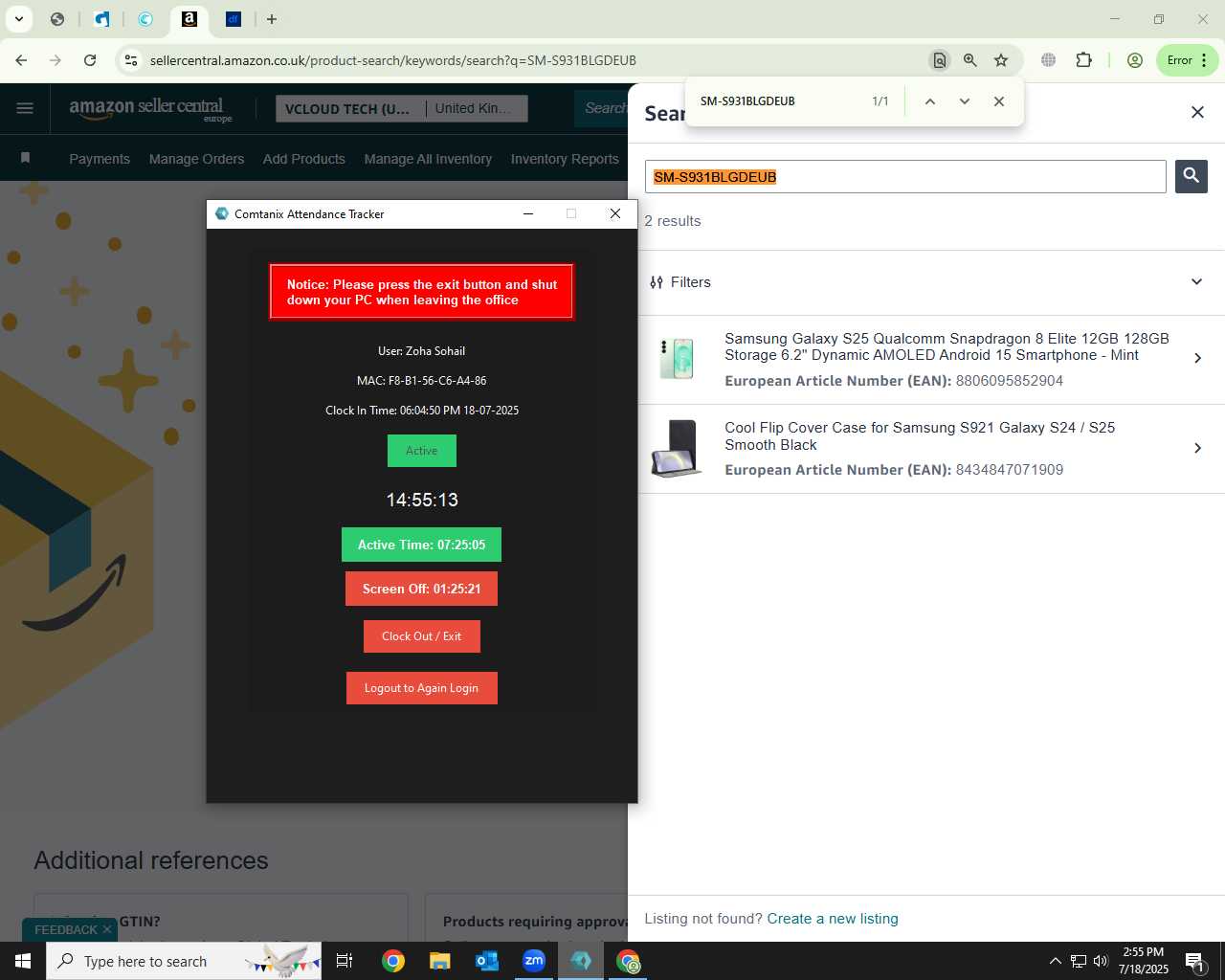Viewport: 1225px width, 980px height.
Task: Switch to the Amazon tab
Action: [x=189, y=19]
